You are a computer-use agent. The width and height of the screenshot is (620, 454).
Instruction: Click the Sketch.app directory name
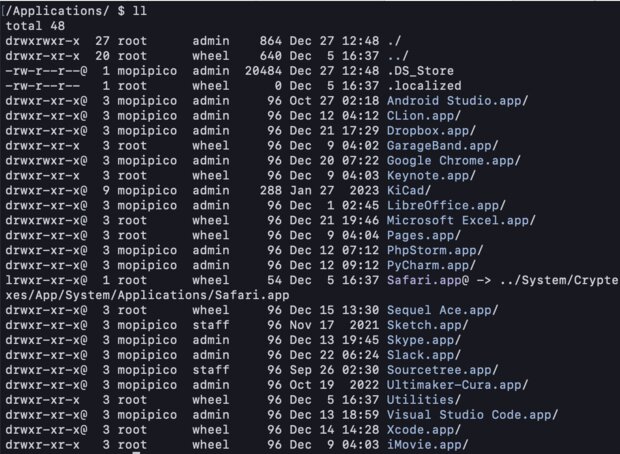(x=427, y=325)
